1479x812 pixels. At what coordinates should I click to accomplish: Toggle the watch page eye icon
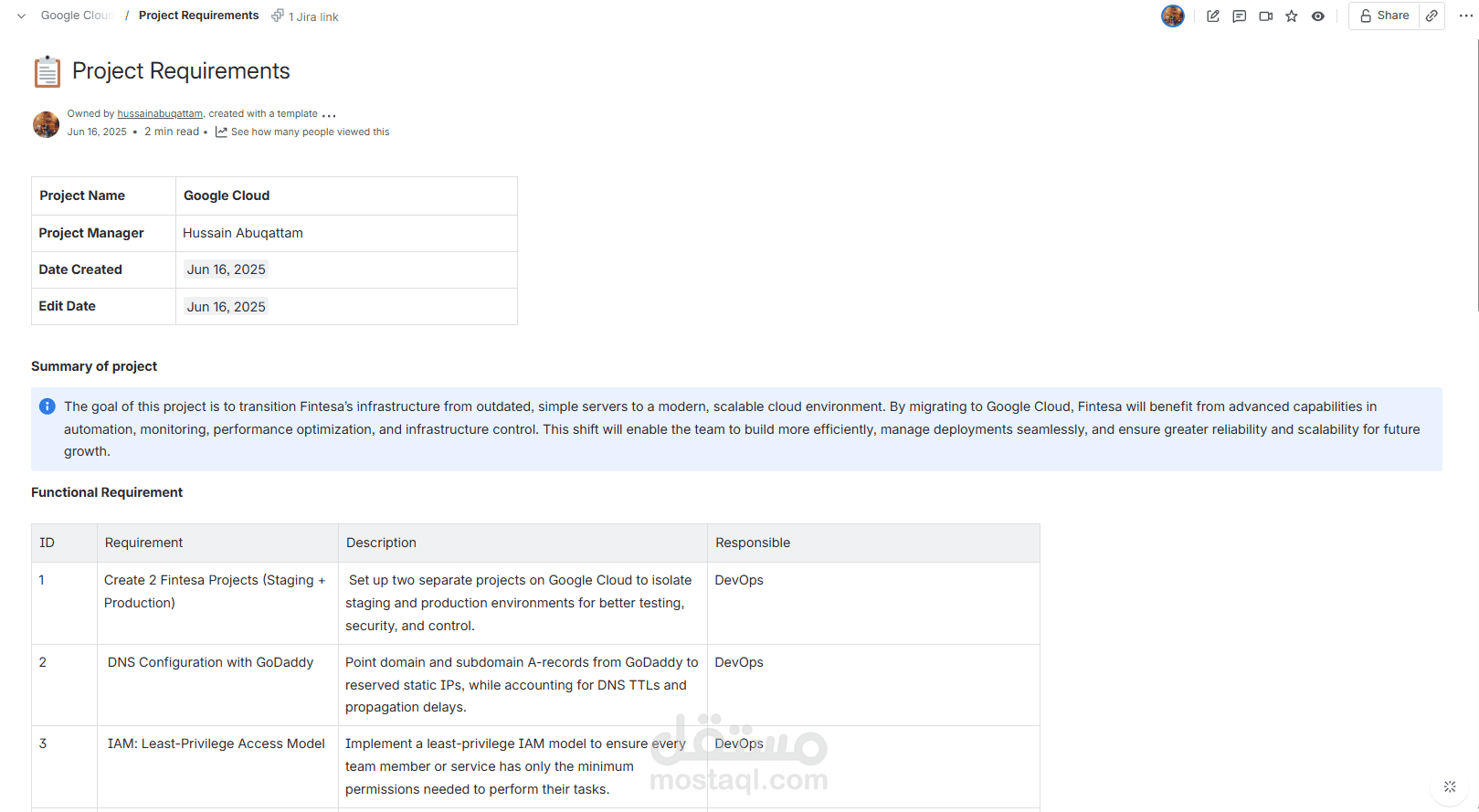[x=1318, y=16]
